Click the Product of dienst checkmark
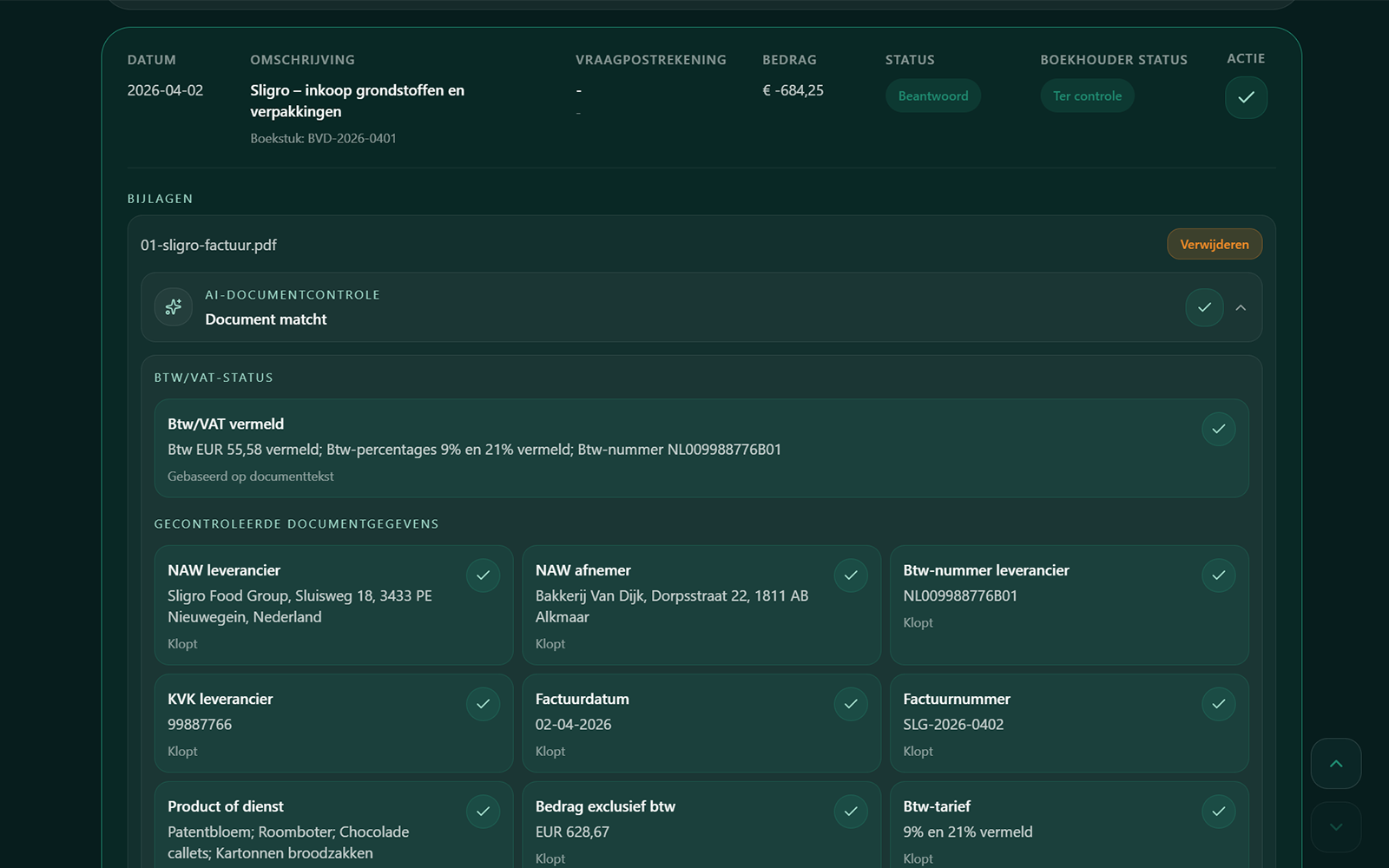Screen dimensions: 1389x868 click(483, 812)
